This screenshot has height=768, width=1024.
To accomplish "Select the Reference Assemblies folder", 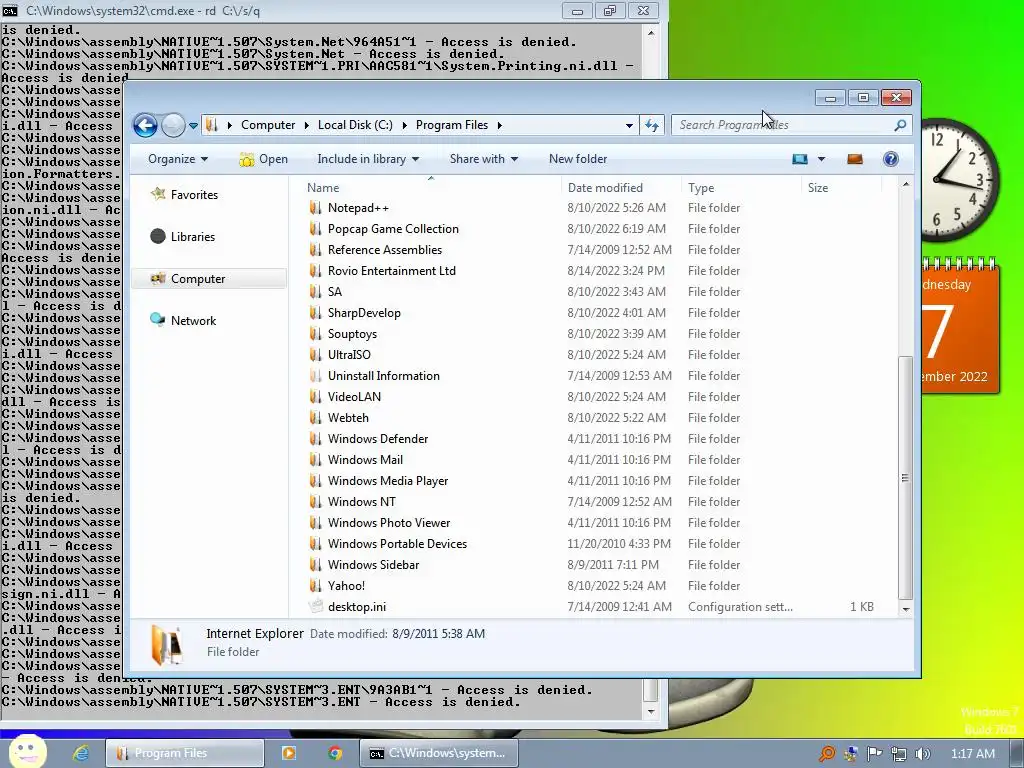I will pyautogui.click(x=385, y=249).
